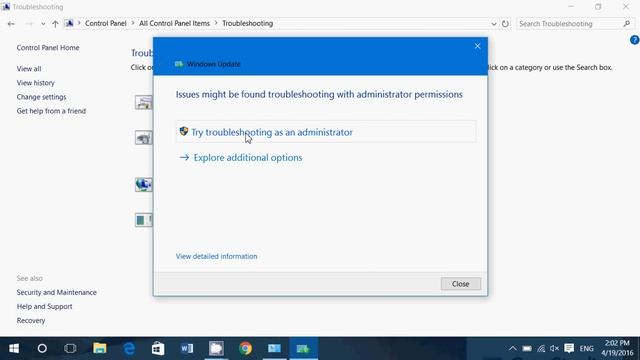Open Recovery link under See also
This screenshot has height=360, width=640.
point(31,320)
